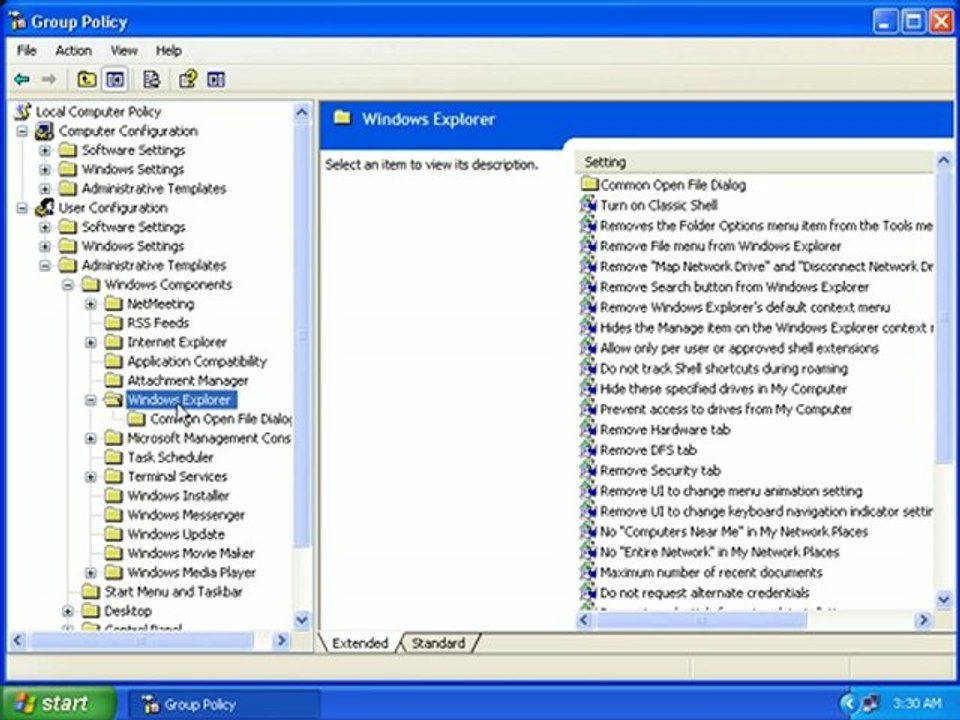Open the Action menu
Viewport: 960px width, 720px height.
click(x=73, y=50)
